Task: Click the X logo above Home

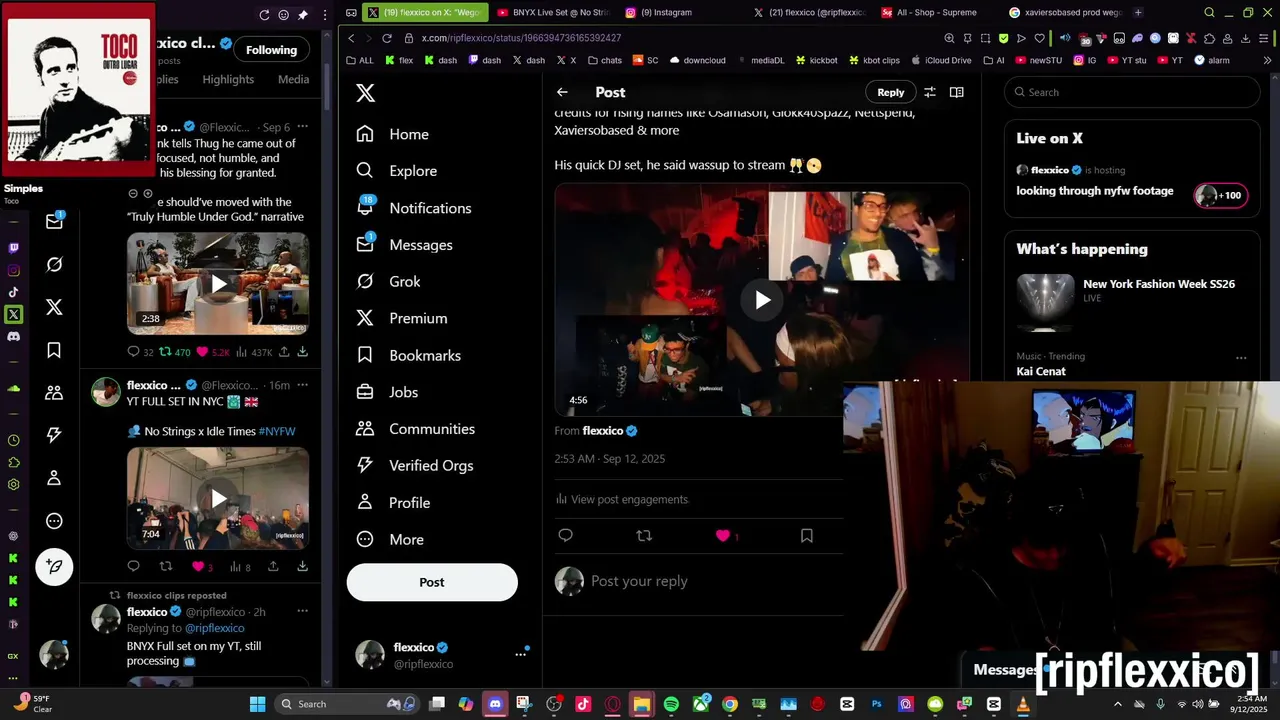Action: tap(366, 93)
